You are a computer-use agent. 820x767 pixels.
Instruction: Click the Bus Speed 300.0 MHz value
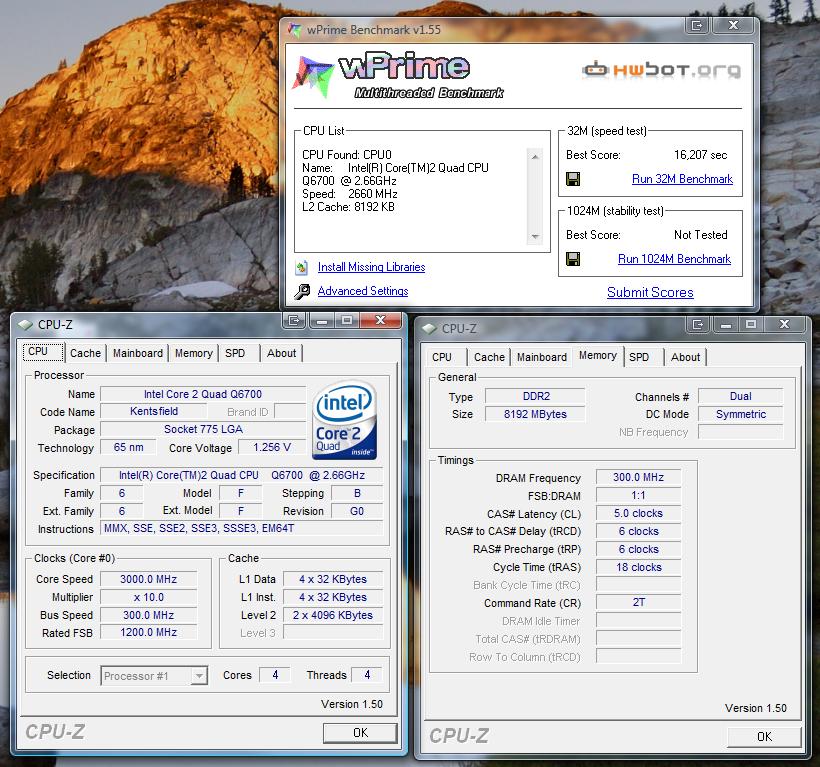(x=149, y=615)
